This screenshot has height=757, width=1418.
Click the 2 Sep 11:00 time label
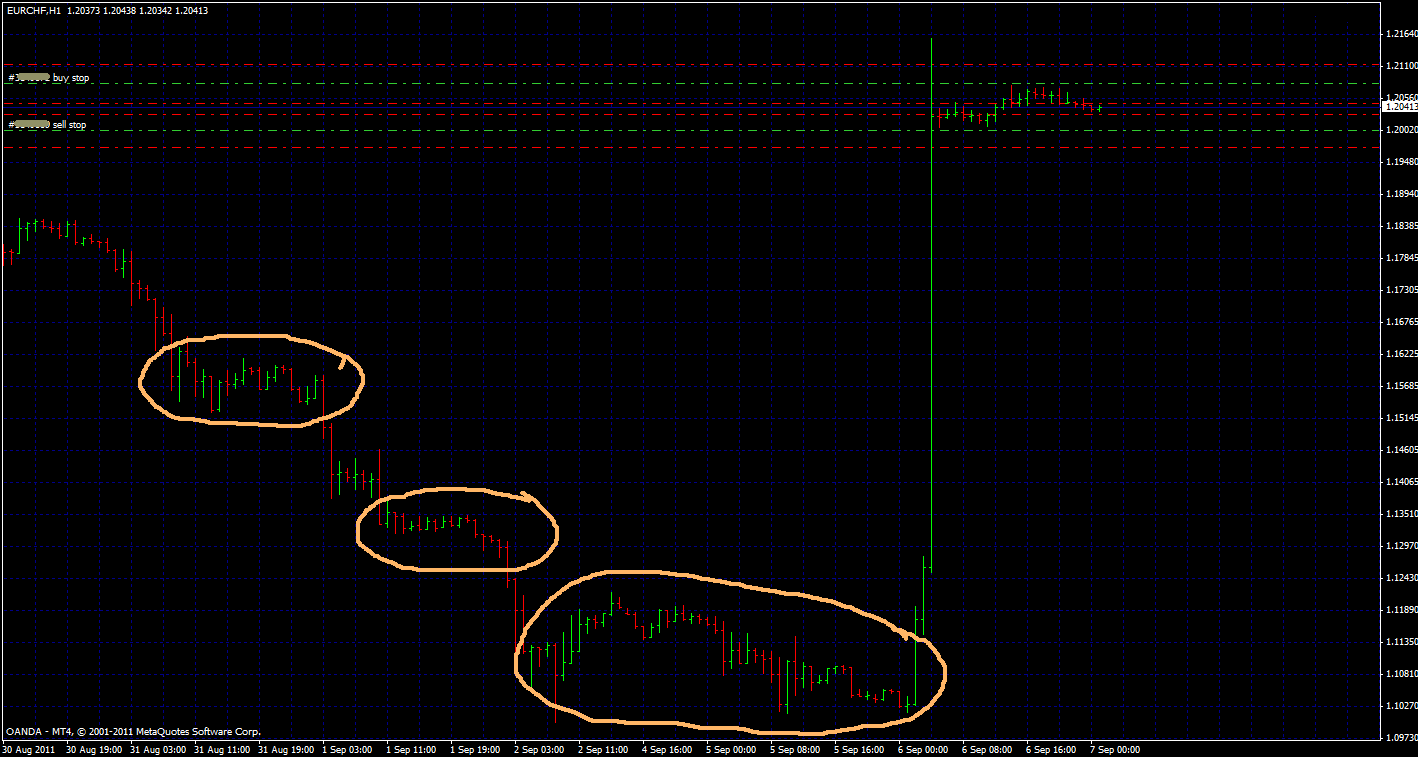pos(604,749)
